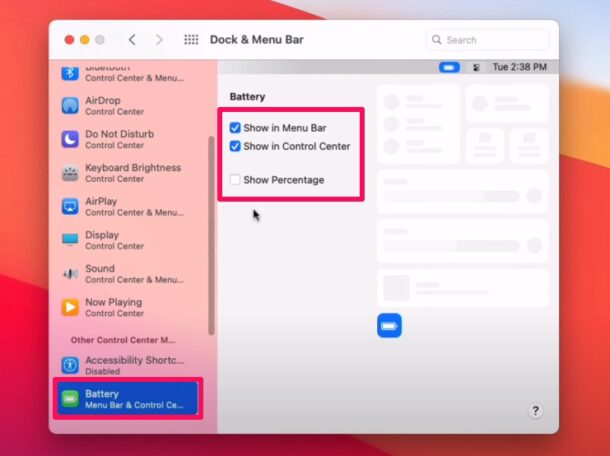The width and height of the screenshot is (610, 456).
Task: Click Control Center icon in preview menu bar
Action: click(x=476, y=67)
